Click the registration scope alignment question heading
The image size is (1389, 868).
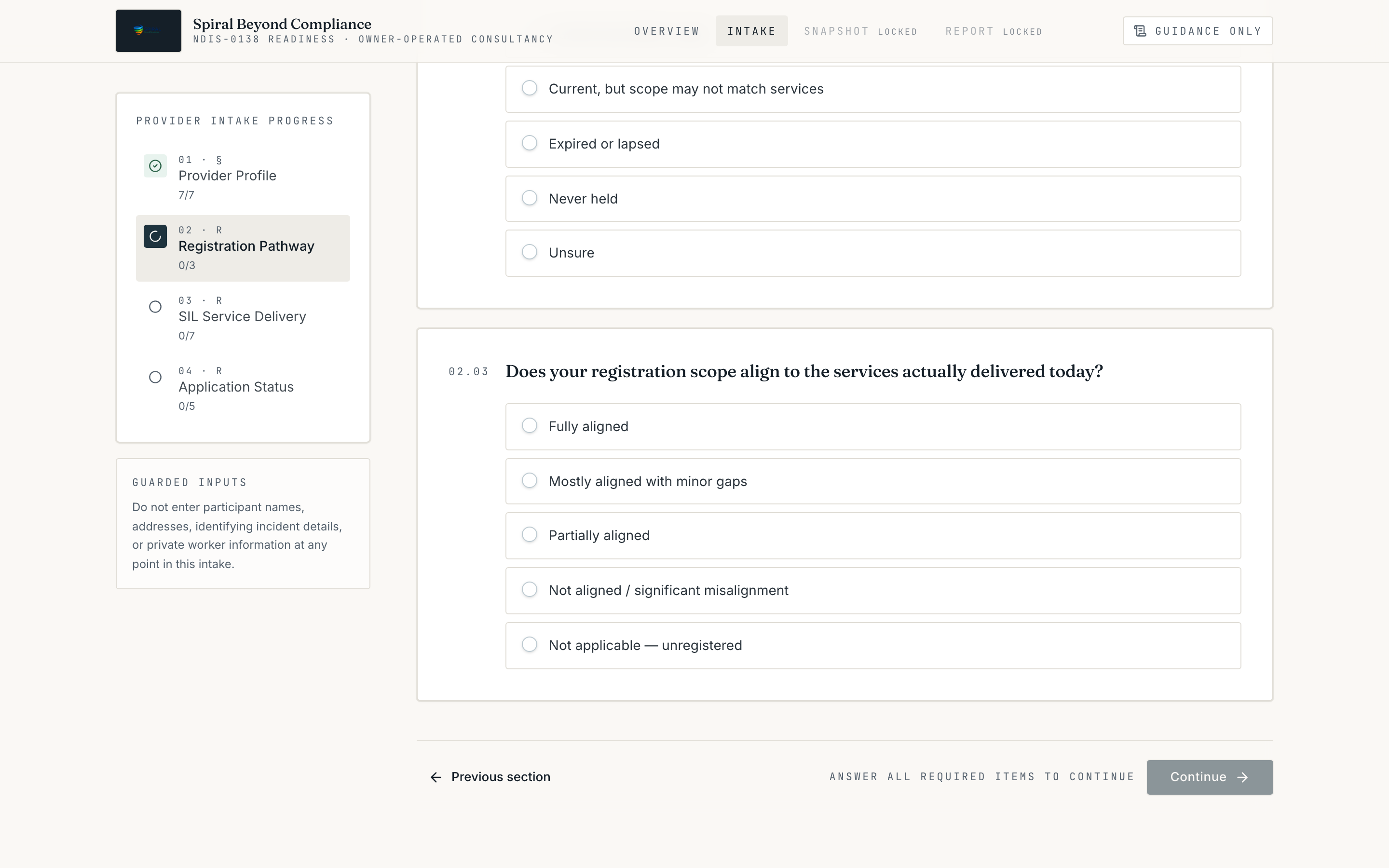(804, 371)
